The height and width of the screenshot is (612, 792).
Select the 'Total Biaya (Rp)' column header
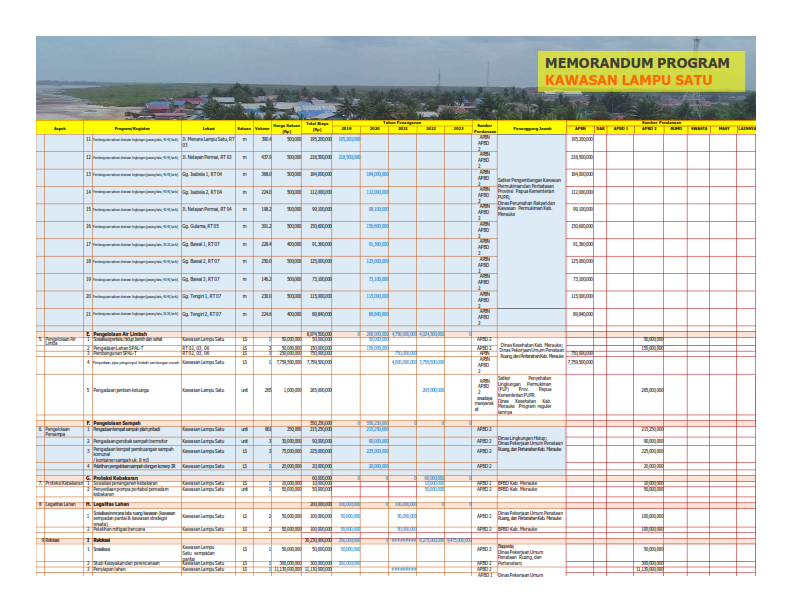click(x=317, y=127)
